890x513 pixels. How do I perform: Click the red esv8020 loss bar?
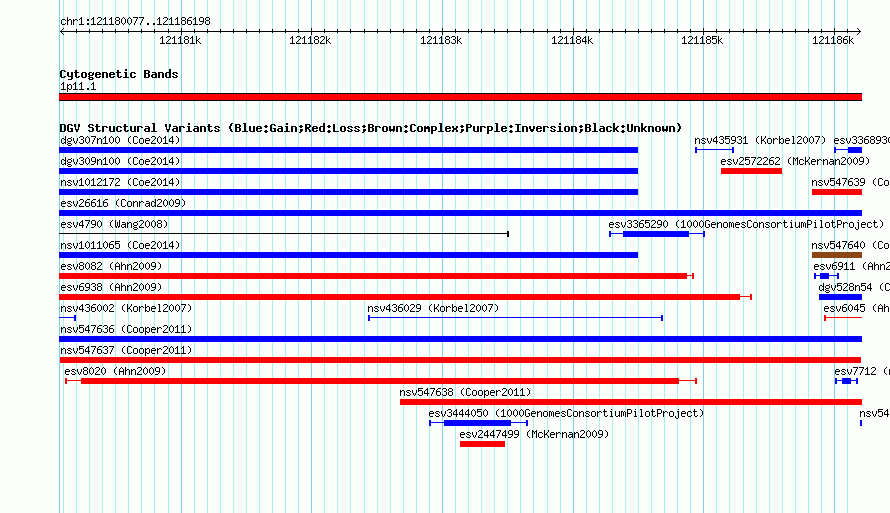(x=380, y=381)
